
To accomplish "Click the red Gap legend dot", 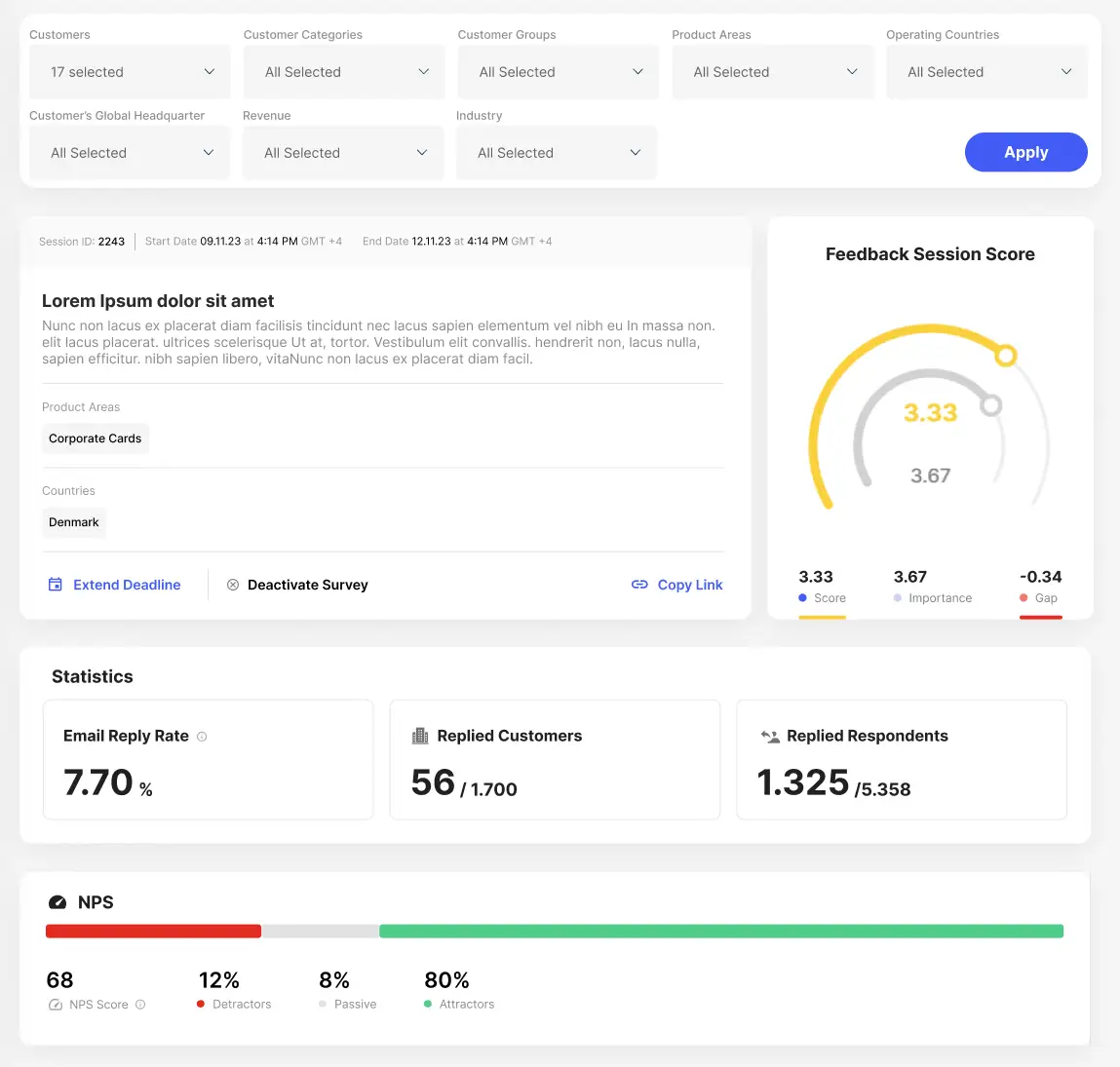I will 1023,597.
